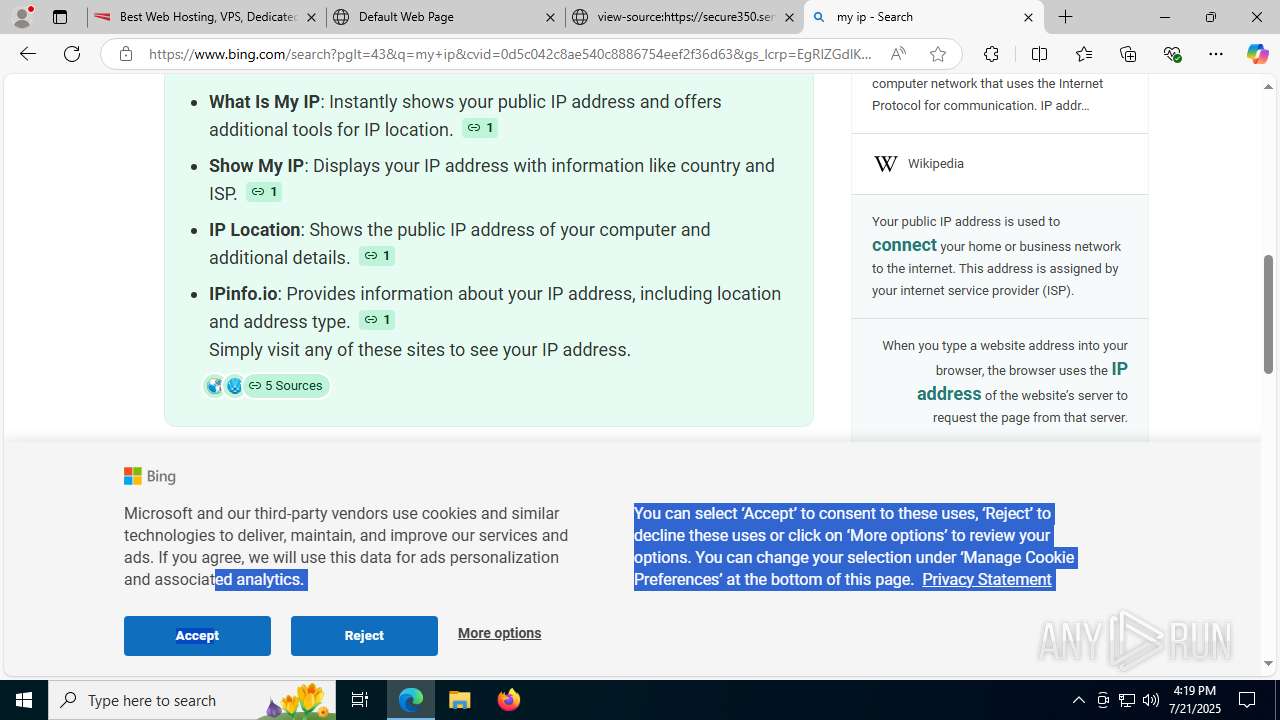Open Tab actions menu icon
This screenshot has height=720, width=1280.
pos(60,17)
